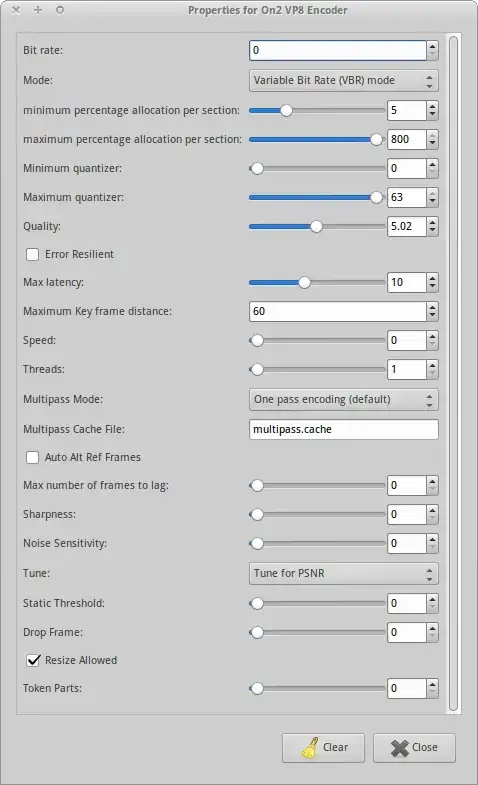Click the Quality spin box value 5.02

click(x=407, y=226)
